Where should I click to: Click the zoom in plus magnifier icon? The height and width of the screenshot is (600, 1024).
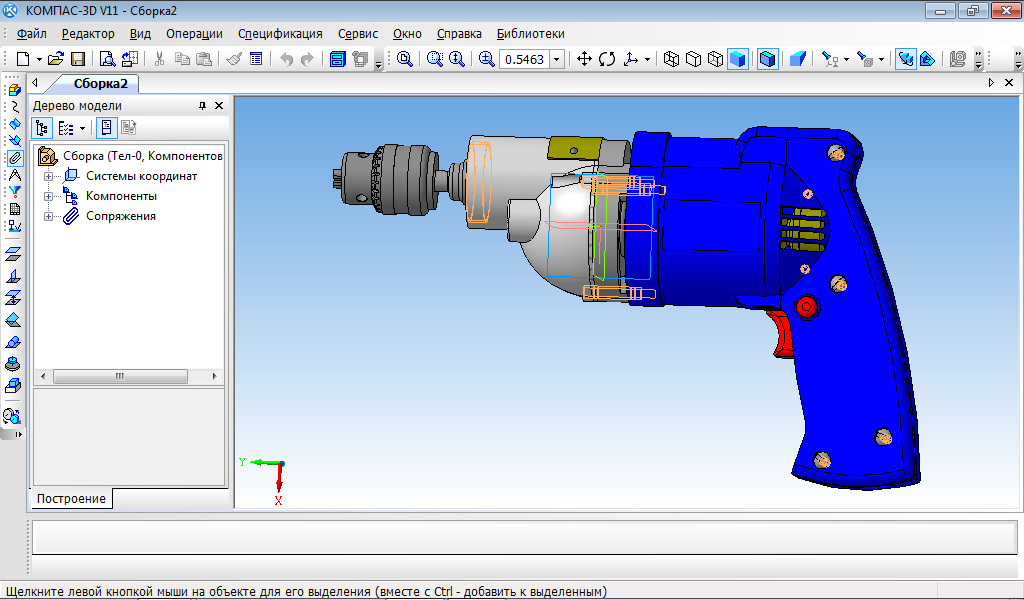click(x=487, y=59)
